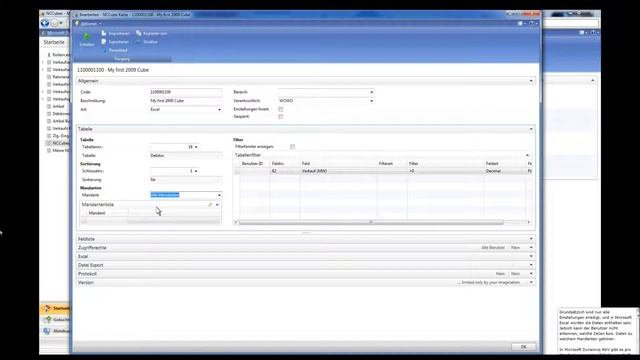Select NCCubes in the navigation tree
This screenshot has width=640, height=360.
coord(61,143)
